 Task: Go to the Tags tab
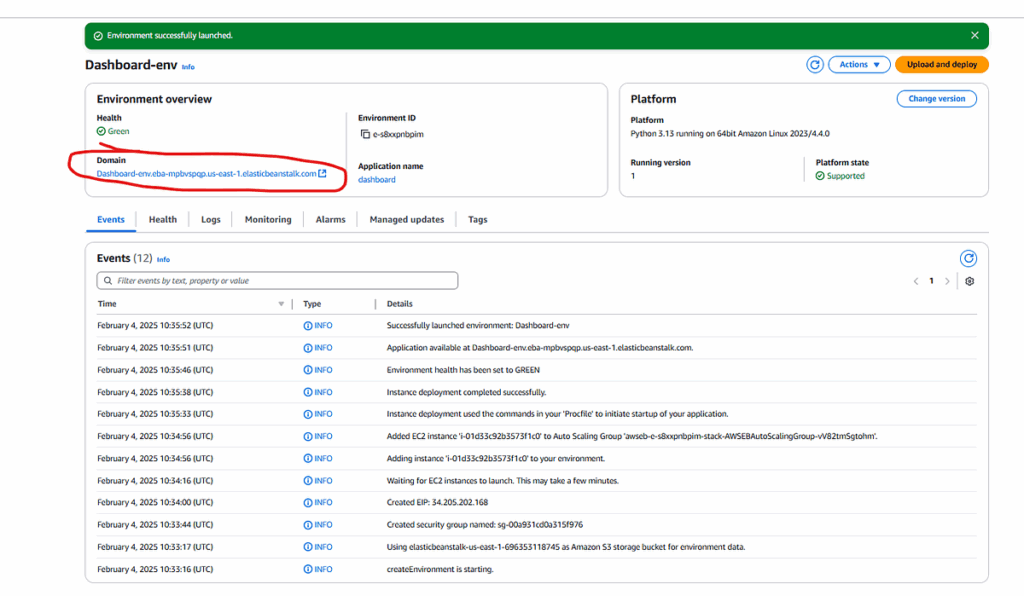point(478,219)
